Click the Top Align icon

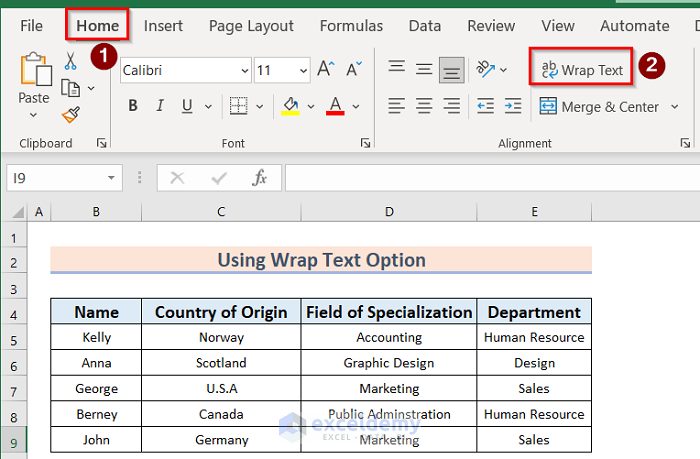click(397, 69)
